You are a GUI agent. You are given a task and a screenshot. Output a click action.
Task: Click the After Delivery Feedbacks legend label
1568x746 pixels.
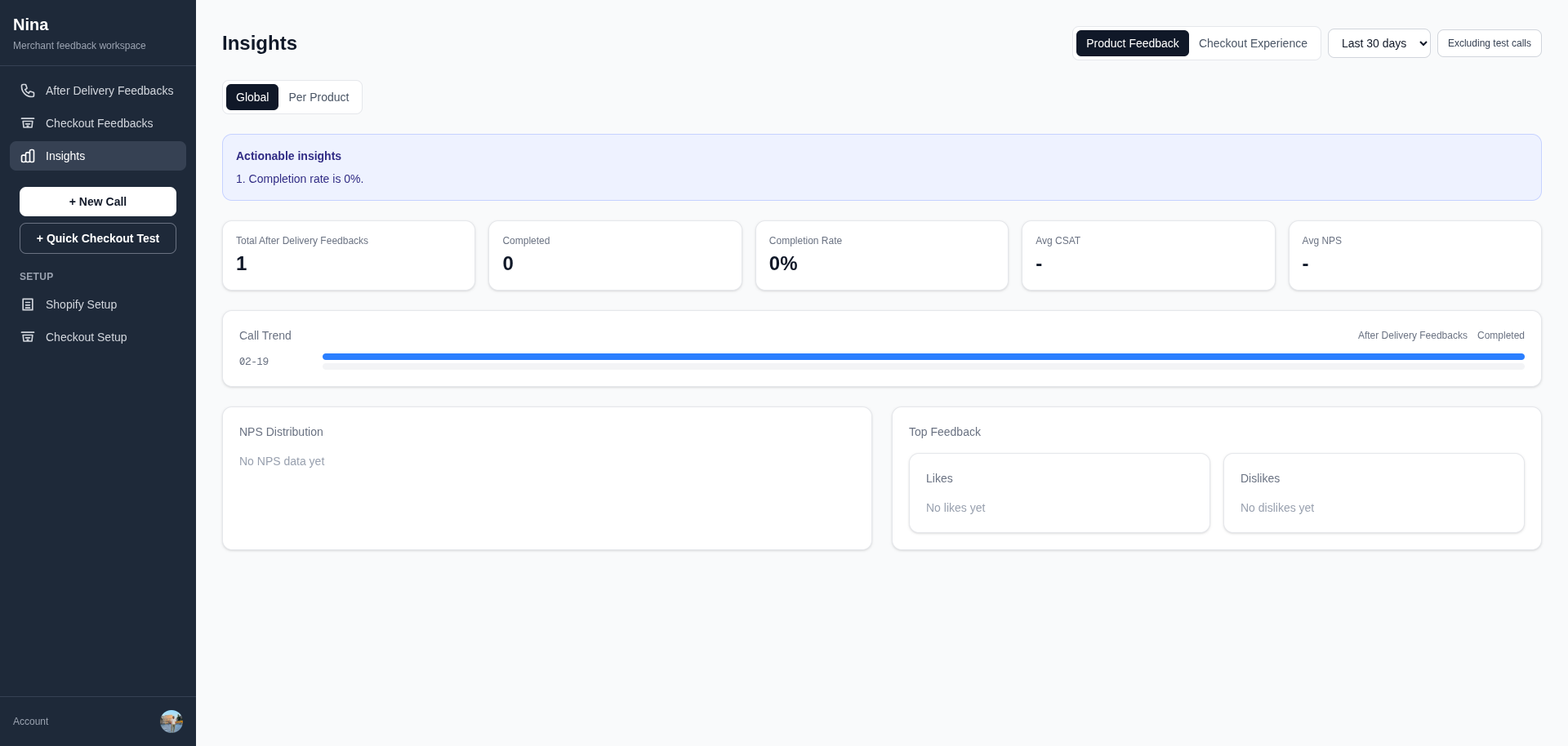1412,335
